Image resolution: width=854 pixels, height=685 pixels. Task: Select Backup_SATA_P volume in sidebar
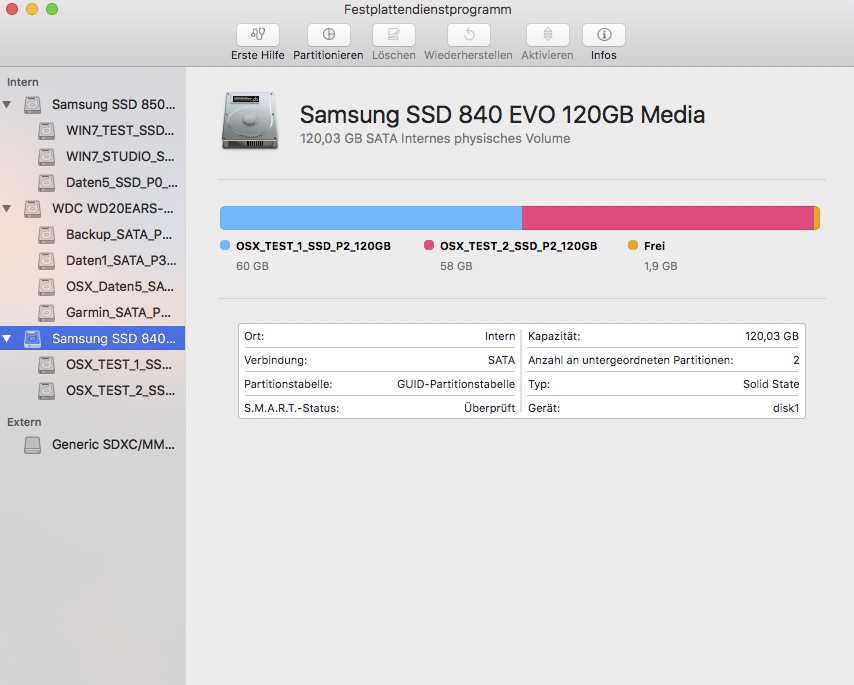tap(93, 235)
